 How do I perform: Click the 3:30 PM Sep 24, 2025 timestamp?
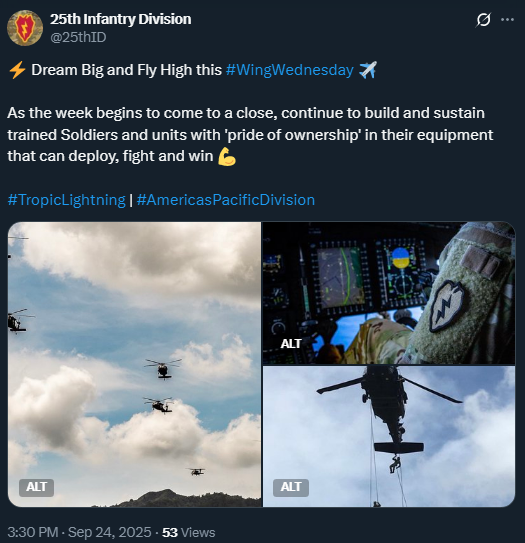click(79, 532)
